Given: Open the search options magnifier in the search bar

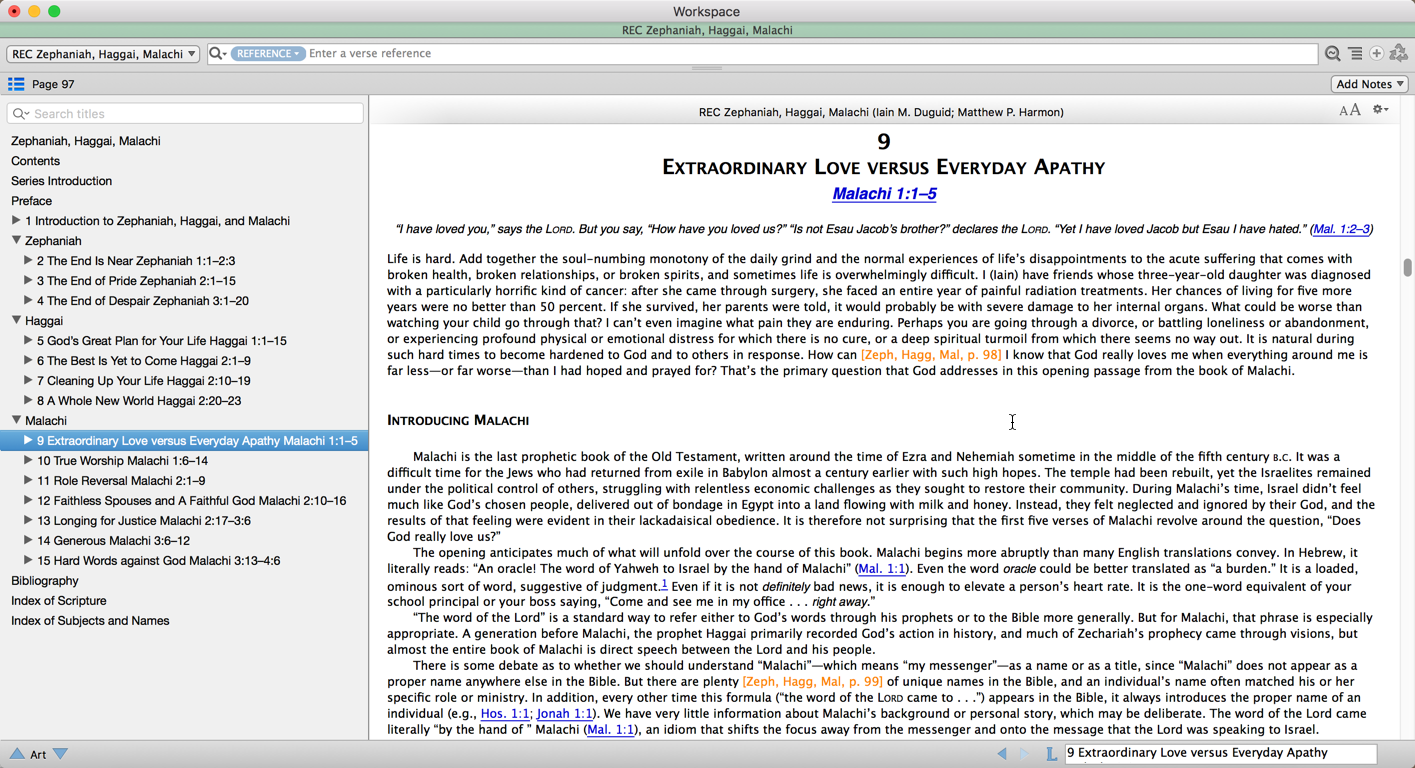Looking at the screenshot, I should pos(217,54).
